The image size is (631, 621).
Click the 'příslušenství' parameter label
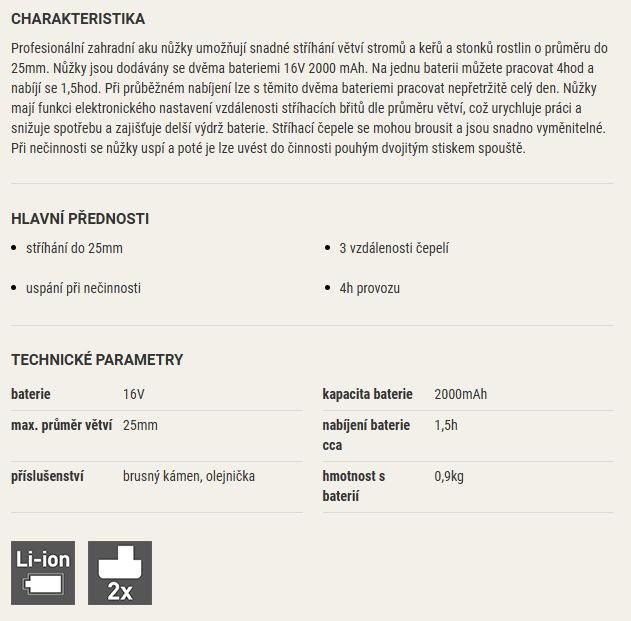click(x=47, y=476)
